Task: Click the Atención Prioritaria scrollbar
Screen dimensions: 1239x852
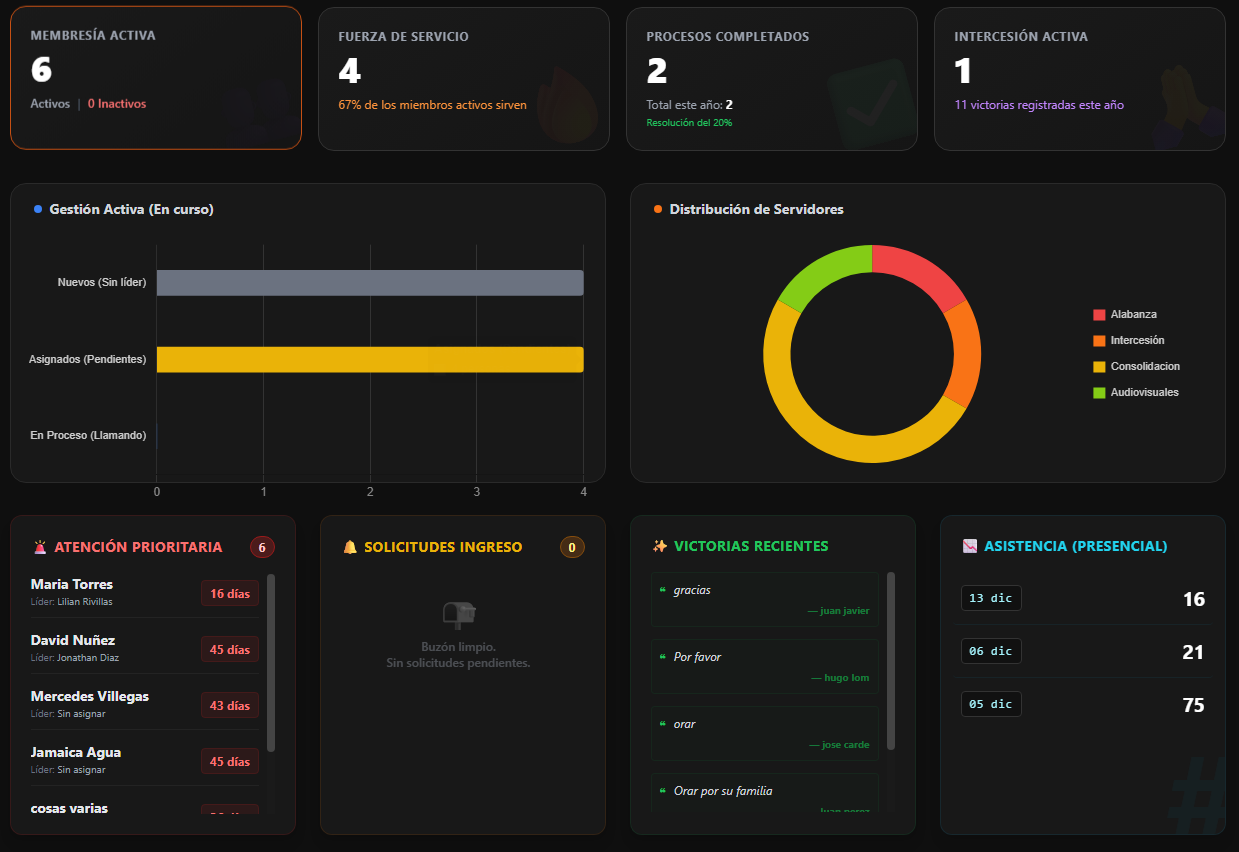Action: [271, 662]
